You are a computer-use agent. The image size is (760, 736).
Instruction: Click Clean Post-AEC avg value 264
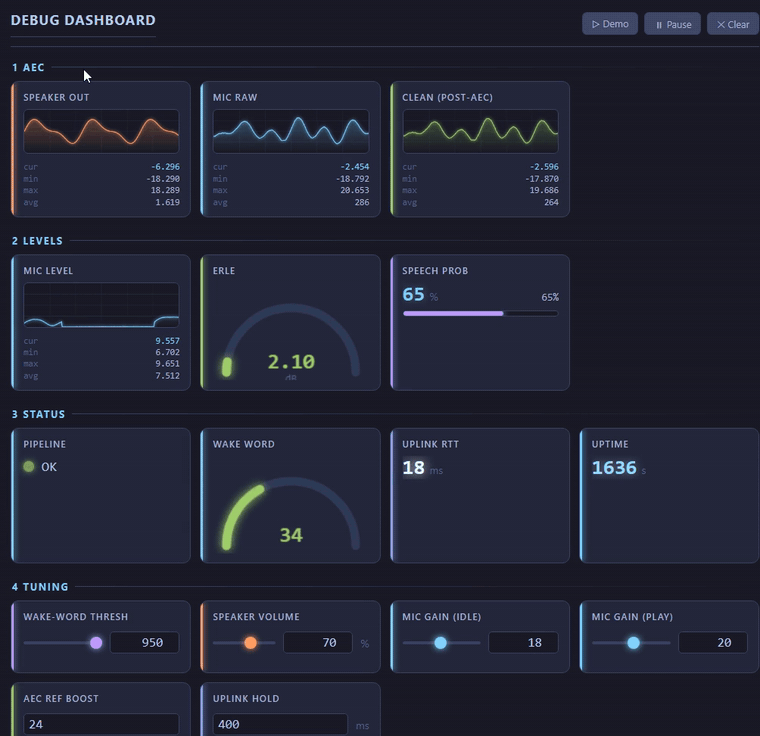(x=551, y=202)
